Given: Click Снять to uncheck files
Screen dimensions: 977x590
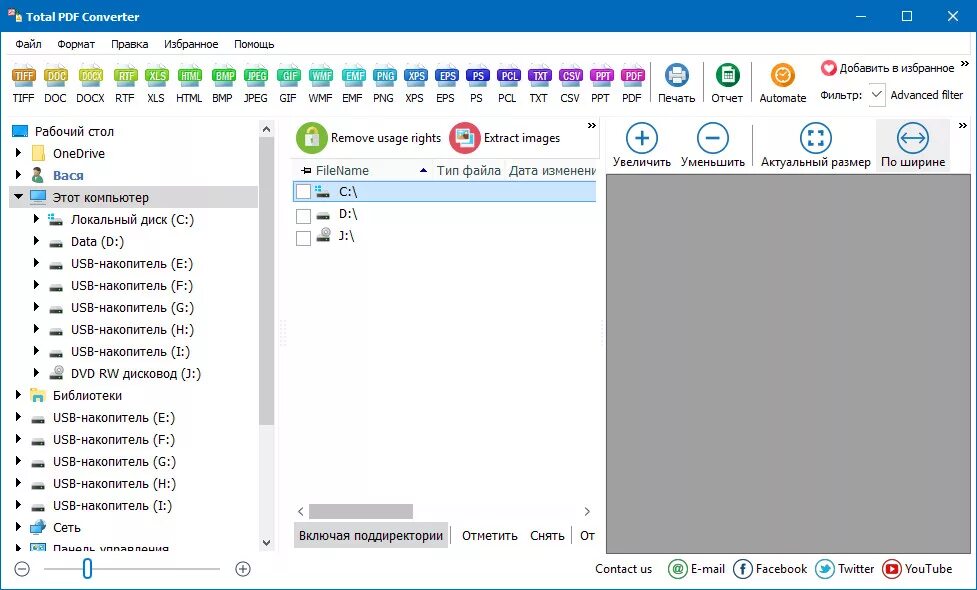Looking at the screenshot, I should (547, 535).
